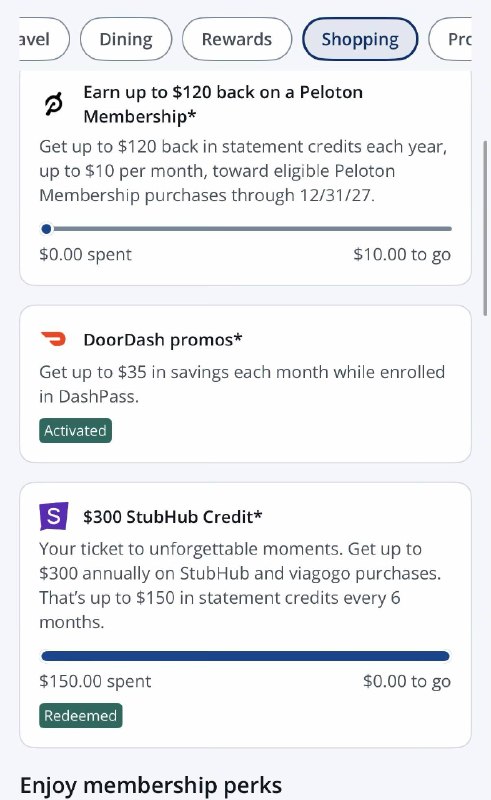Screen dimensions: 491x800
Task: Click the StubHub purple S icon
Action: 54,516
